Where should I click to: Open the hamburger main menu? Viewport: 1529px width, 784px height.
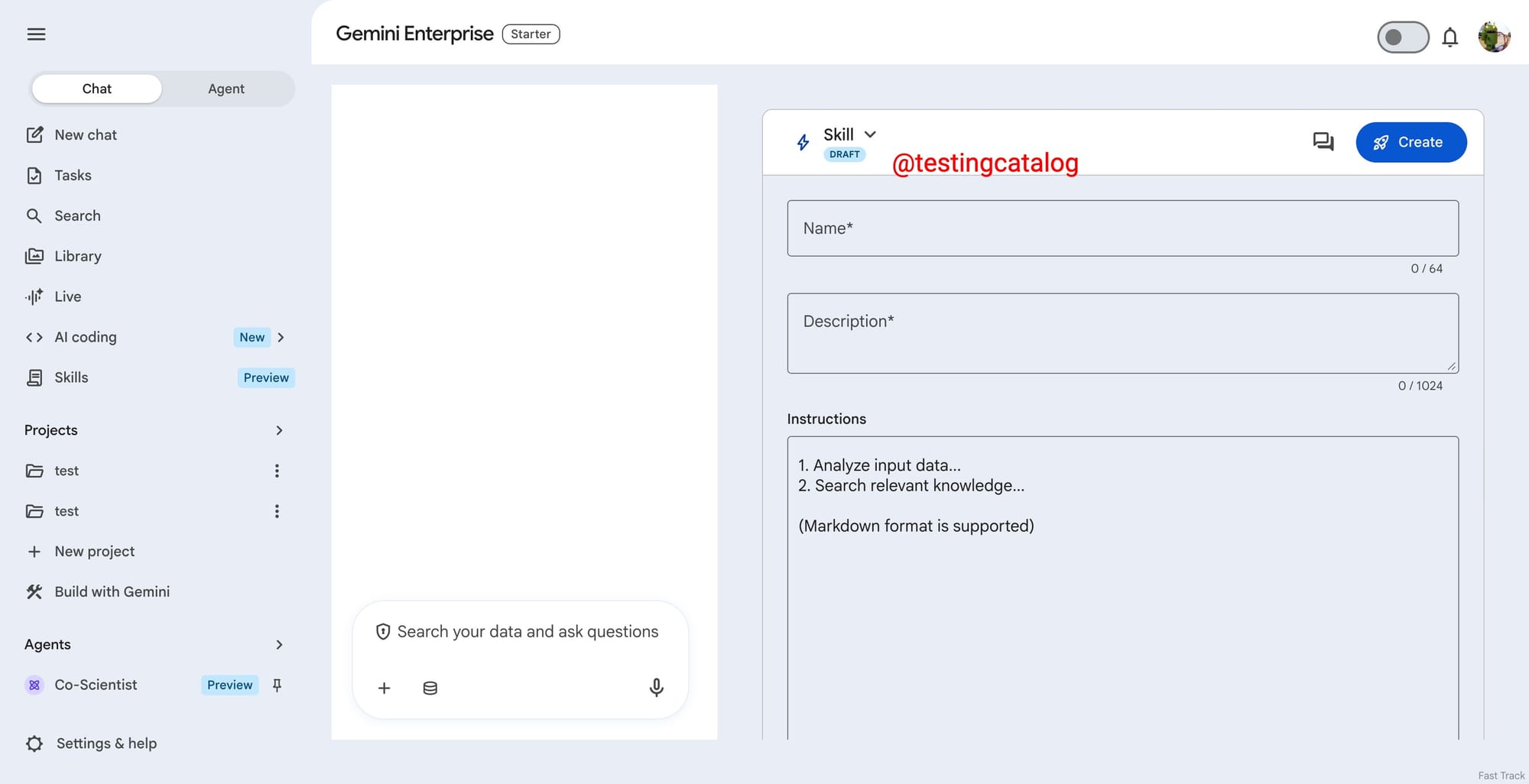click(36, 34)
